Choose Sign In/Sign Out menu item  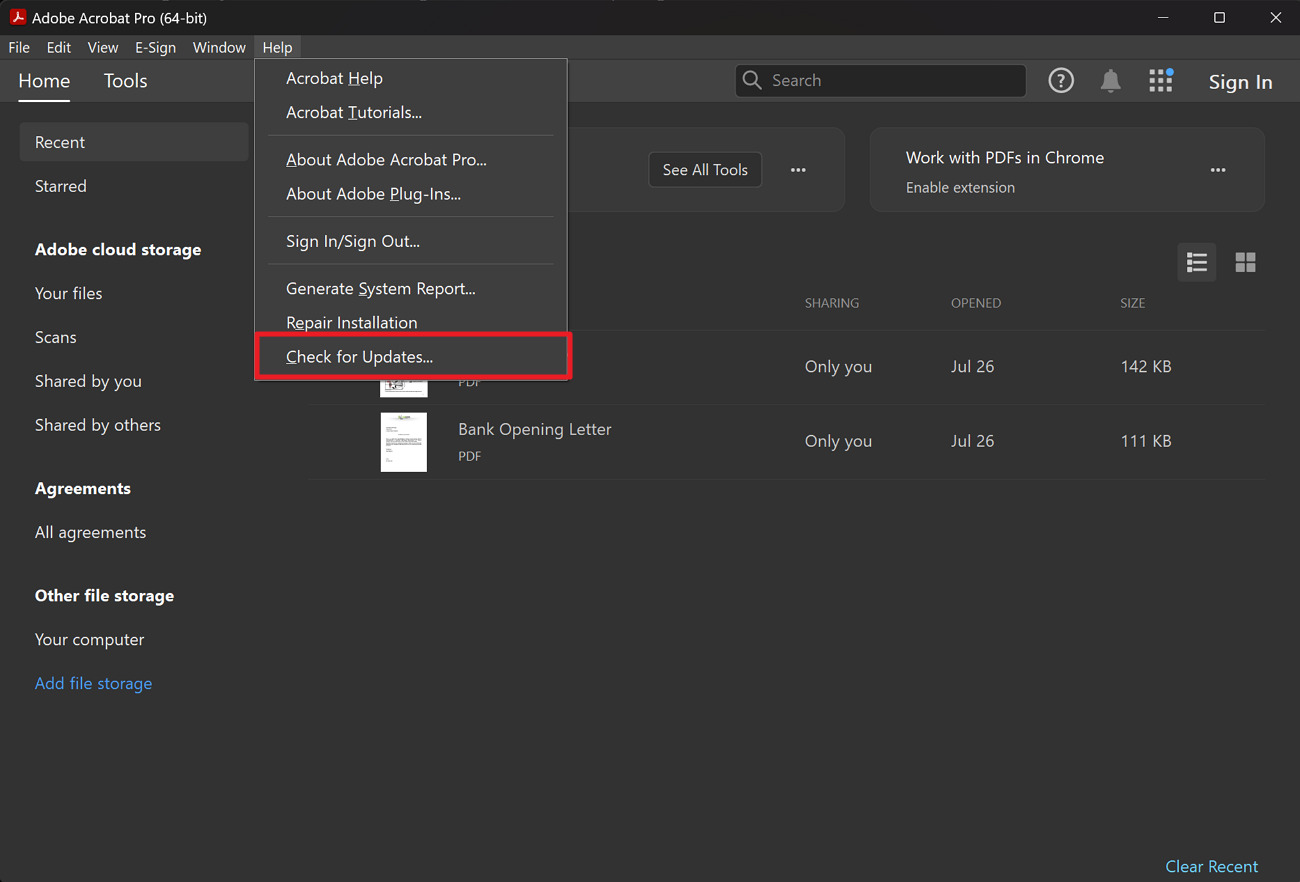411,241
